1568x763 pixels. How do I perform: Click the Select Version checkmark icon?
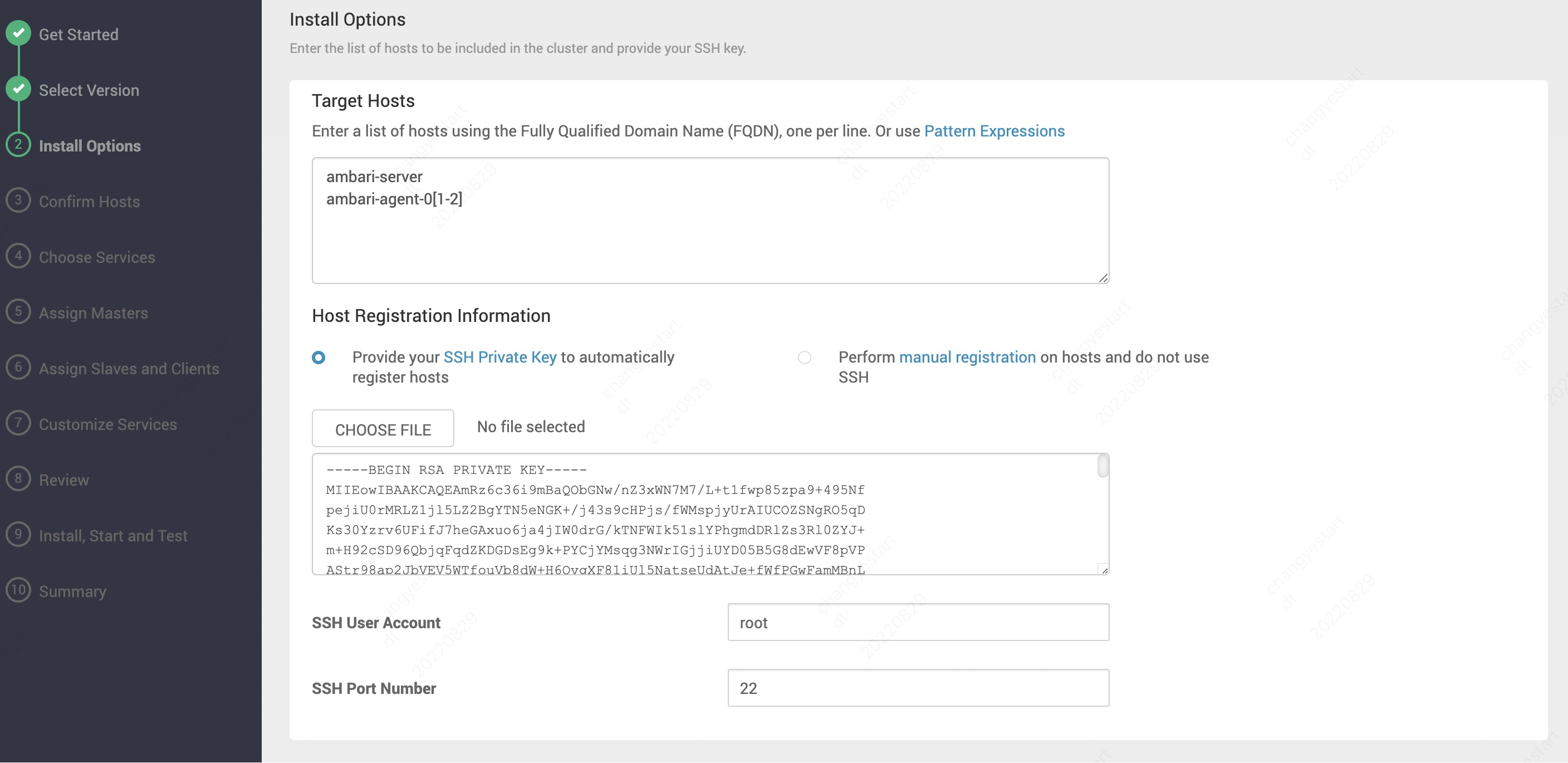19,89
